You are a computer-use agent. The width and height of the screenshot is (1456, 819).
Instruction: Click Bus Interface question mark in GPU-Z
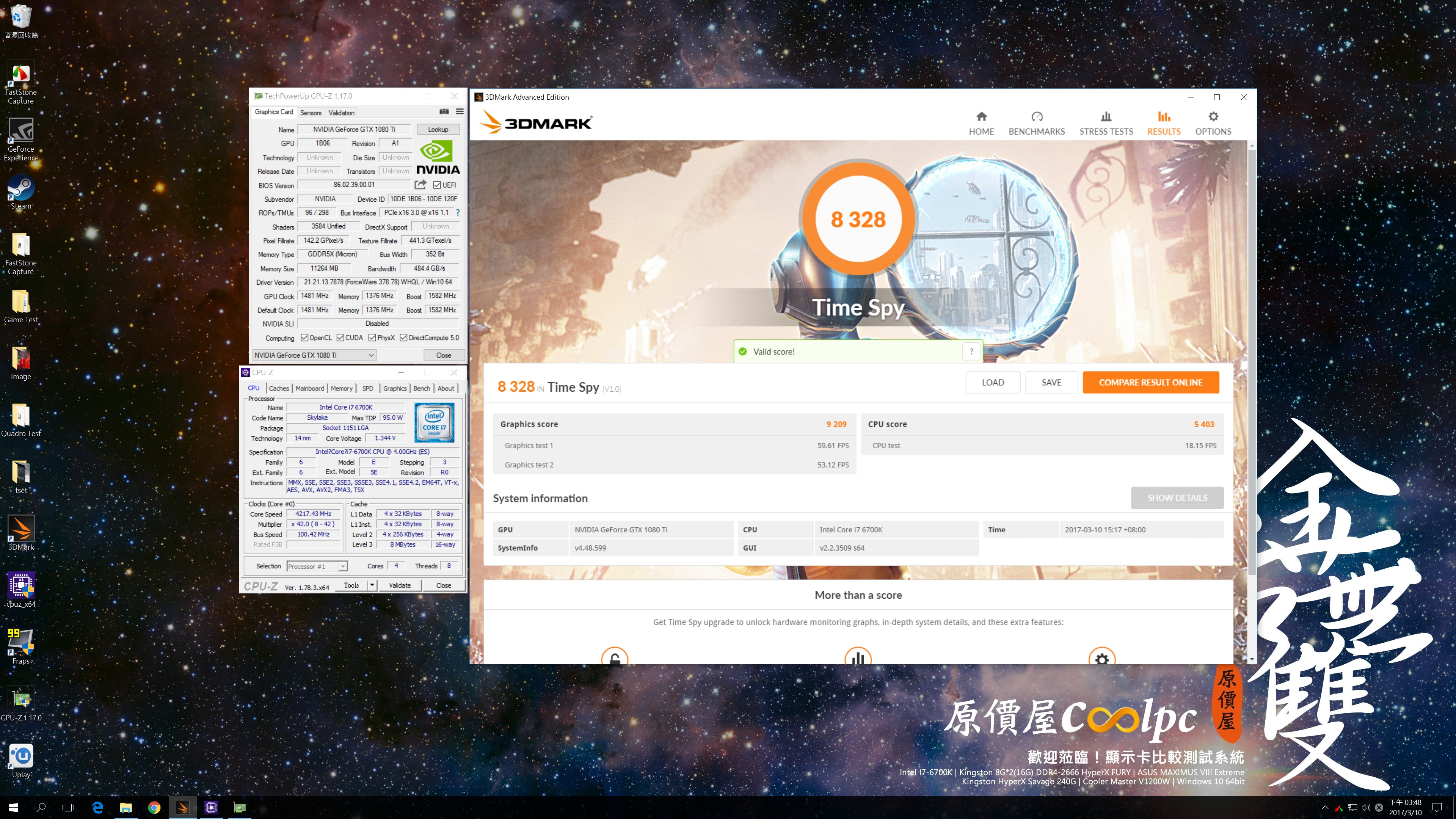(x=458, y=213)
